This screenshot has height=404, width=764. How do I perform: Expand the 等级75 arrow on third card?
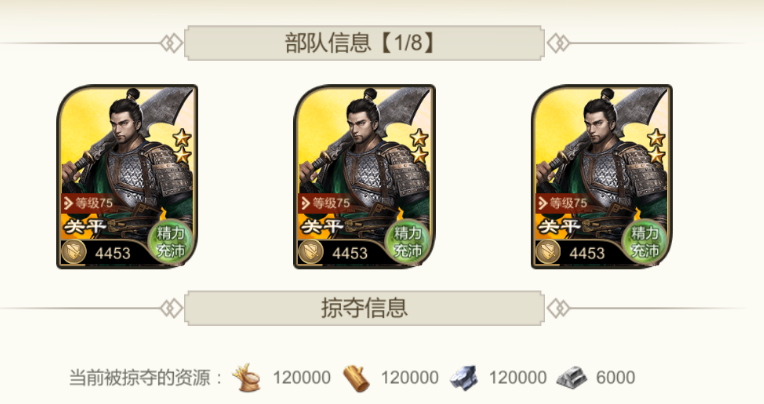543,203
